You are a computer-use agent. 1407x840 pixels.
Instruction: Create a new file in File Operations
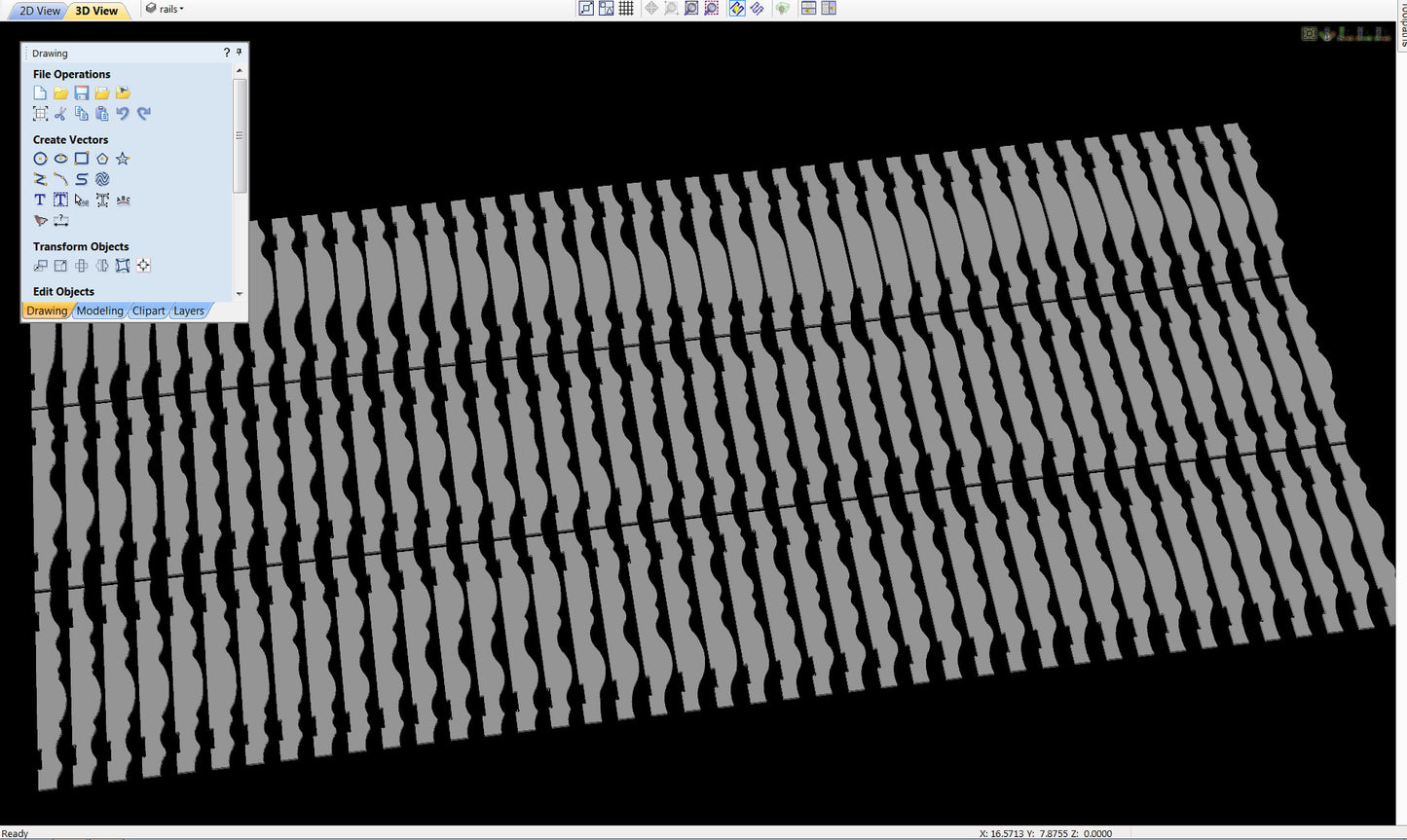click(40, 93)
